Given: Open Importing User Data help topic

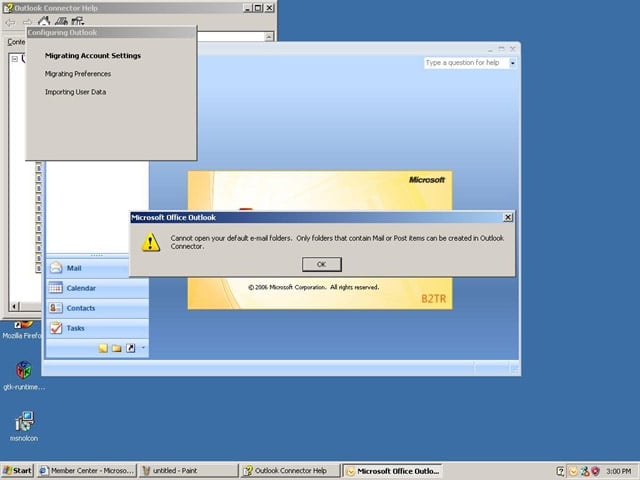Looking at the screenshot, I should pos(76,92).
